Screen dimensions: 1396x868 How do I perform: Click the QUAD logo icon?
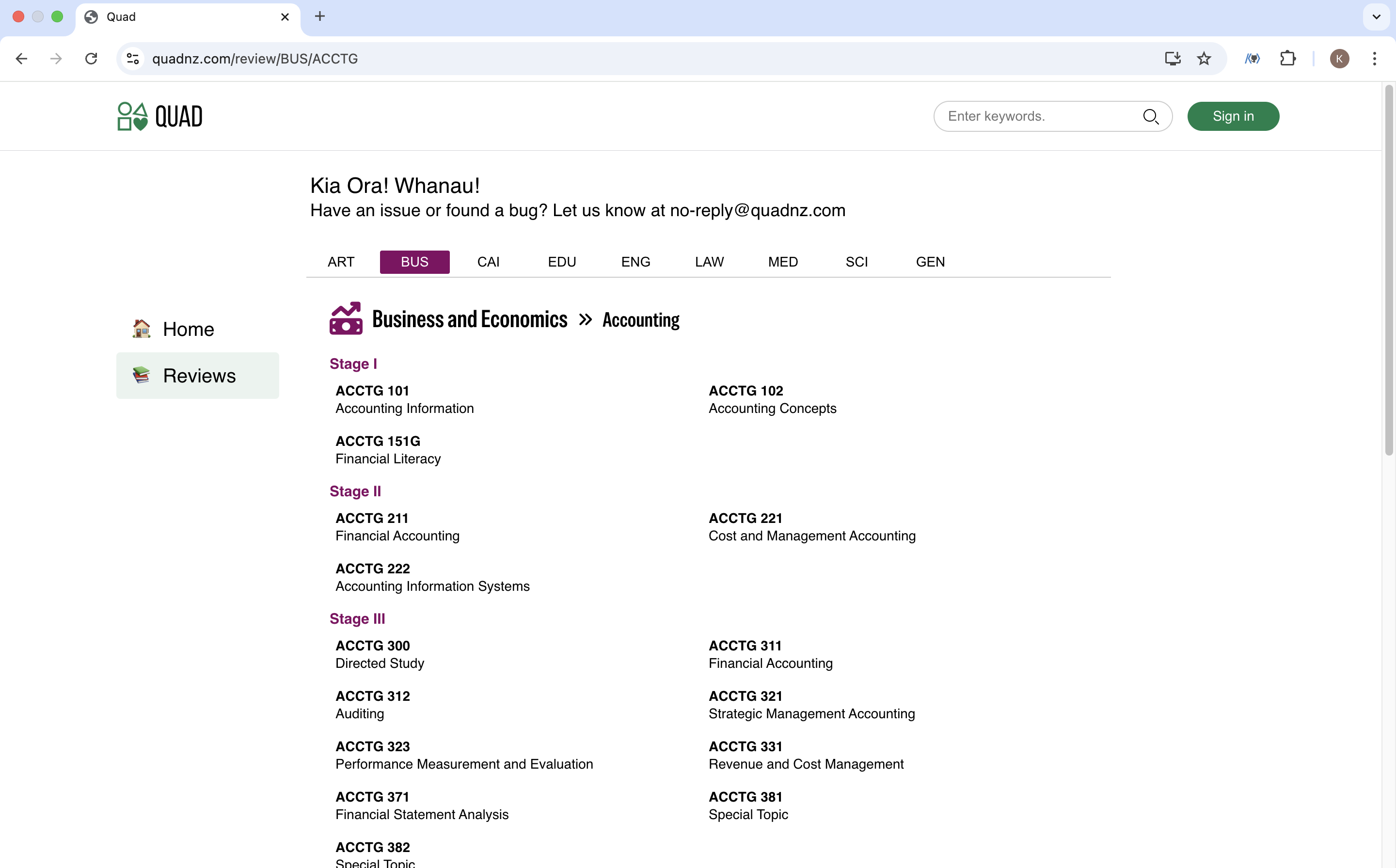click(133, 116)
